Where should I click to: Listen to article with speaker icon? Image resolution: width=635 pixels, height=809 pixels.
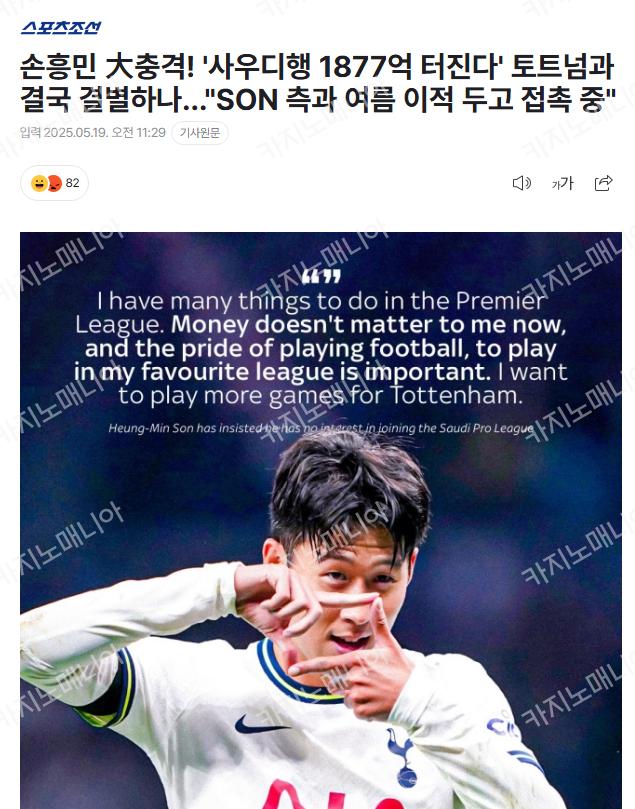[522, 183]
